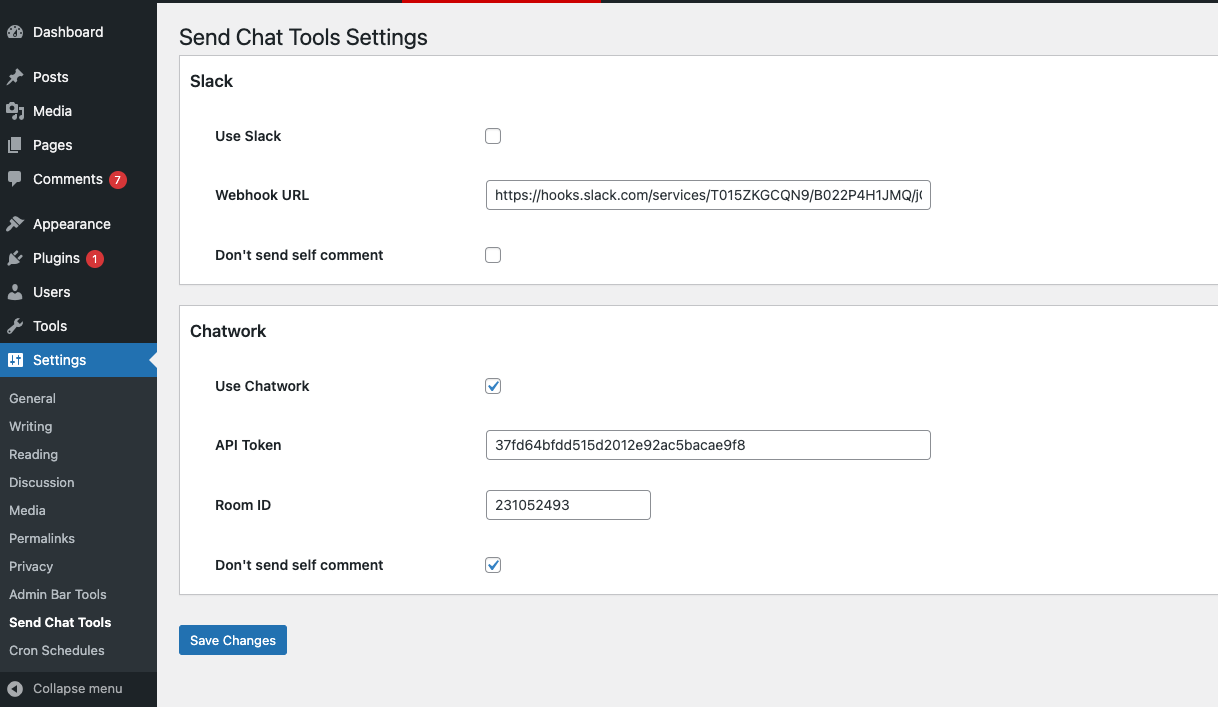Image resolution: width=1218 pixels, height=707 pixels.
Task: Click the Users person icon
Action: tap(15, 292)
